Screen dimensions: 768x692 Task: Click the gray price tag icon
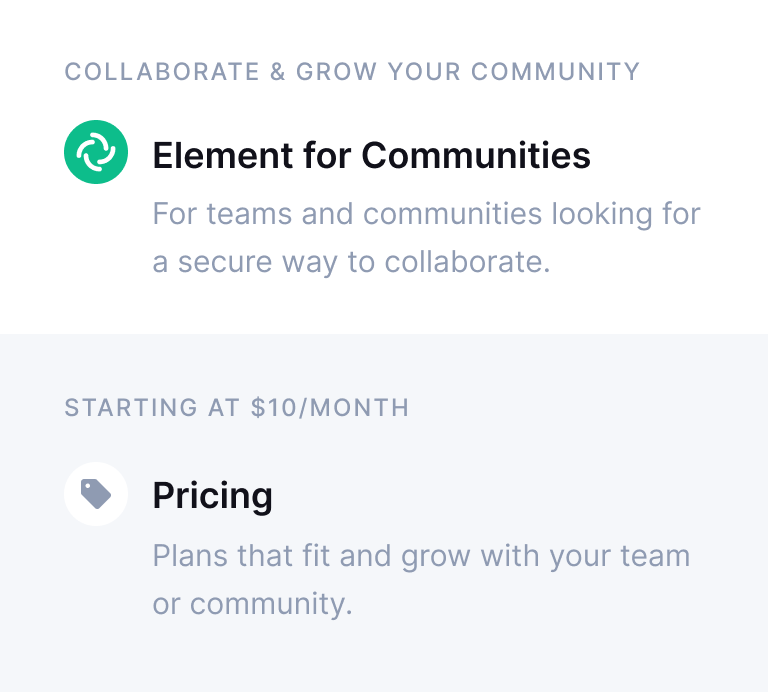coord(96,494)
